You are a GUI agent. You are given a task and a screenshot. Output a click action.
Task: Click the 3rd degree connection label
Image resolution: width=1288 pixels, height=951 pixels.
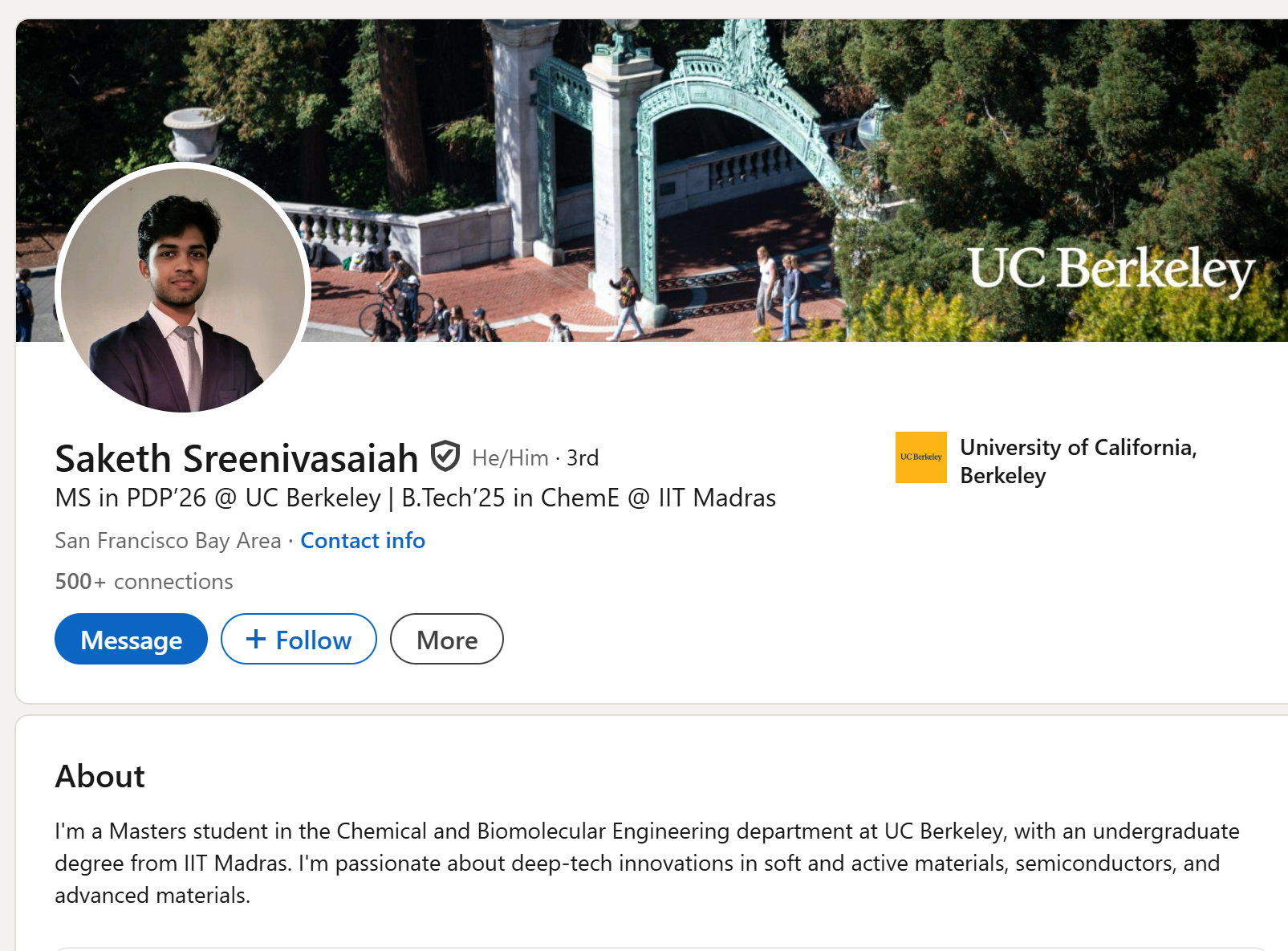pyautogui.click(x=583, y=457)
